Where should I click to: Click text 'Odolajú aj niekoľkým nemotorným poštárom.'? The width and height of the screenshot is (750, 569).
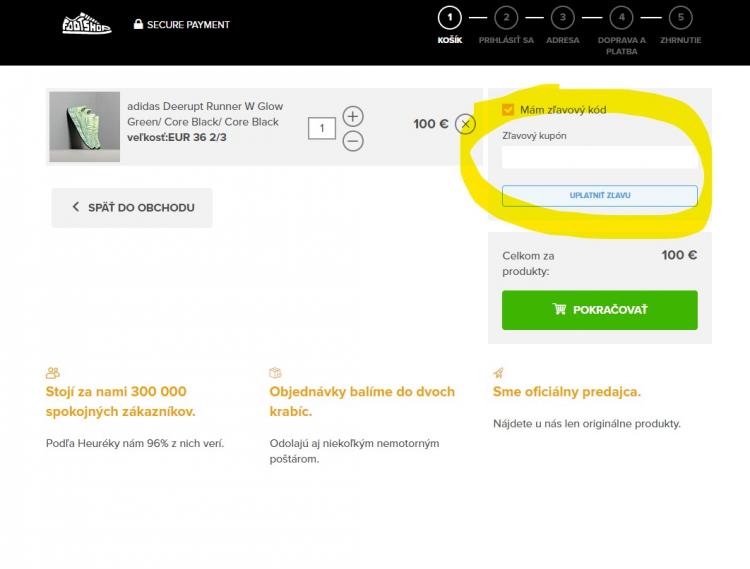click(354, 451)
